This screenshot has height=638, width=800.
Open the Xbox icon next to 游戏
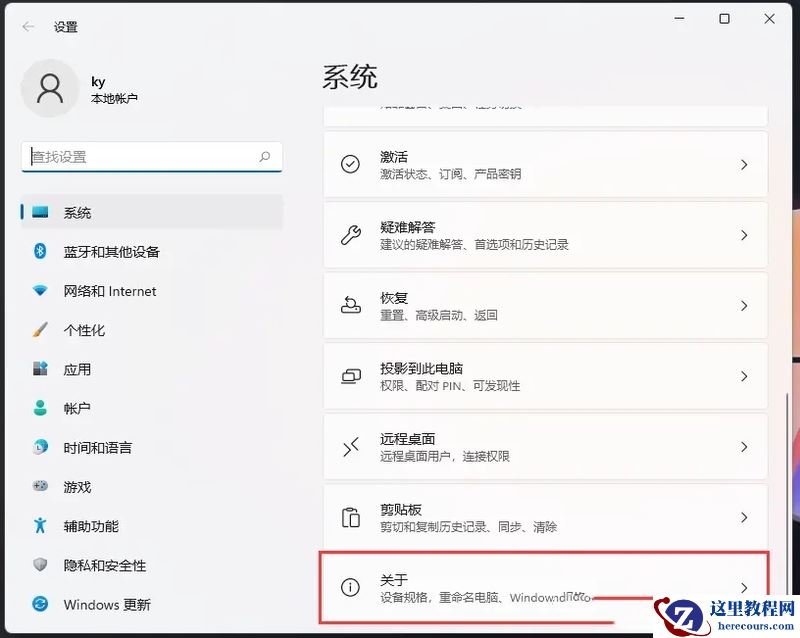(38, 487)
